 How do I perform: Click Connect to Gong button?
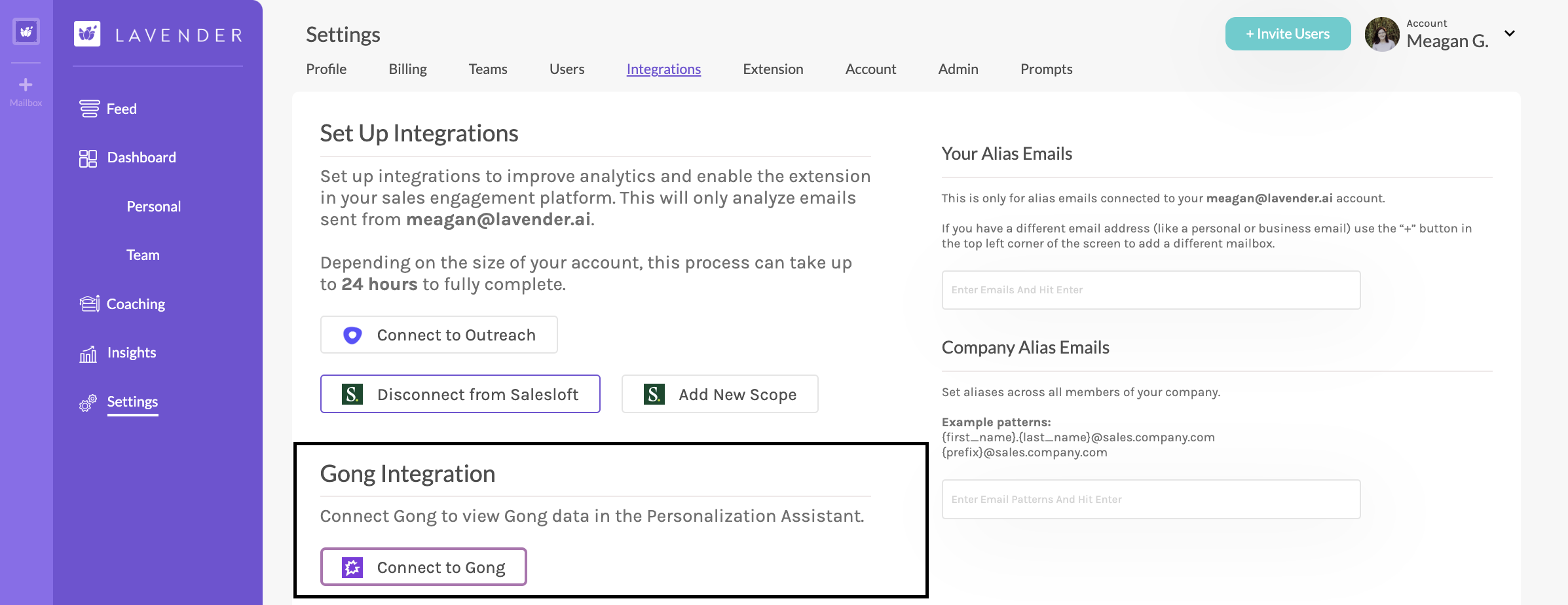pos(424,566)
